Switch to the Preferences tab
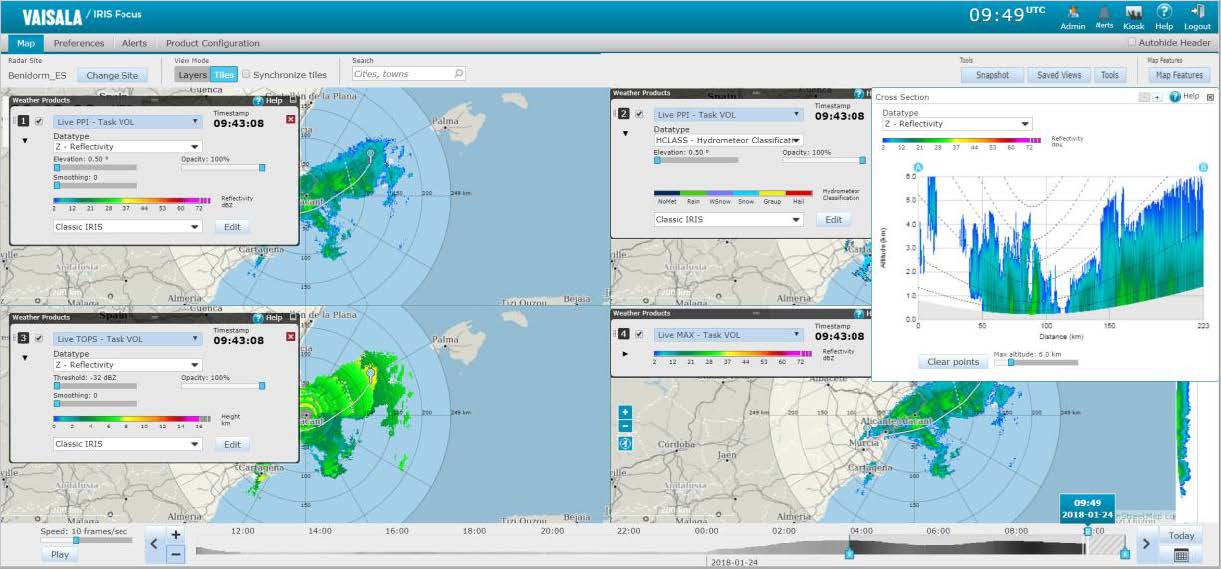 [78, 43]
